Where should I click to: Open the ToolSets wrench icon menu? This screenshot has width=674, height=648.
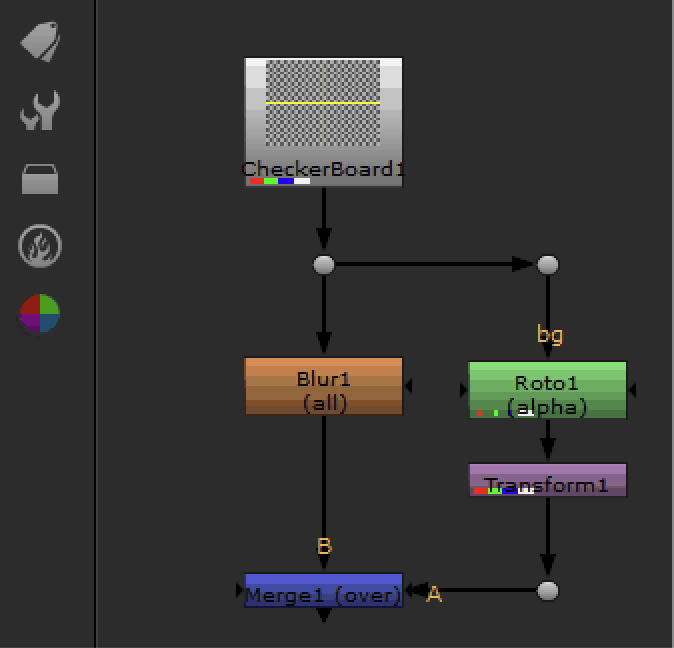point(40,111)
